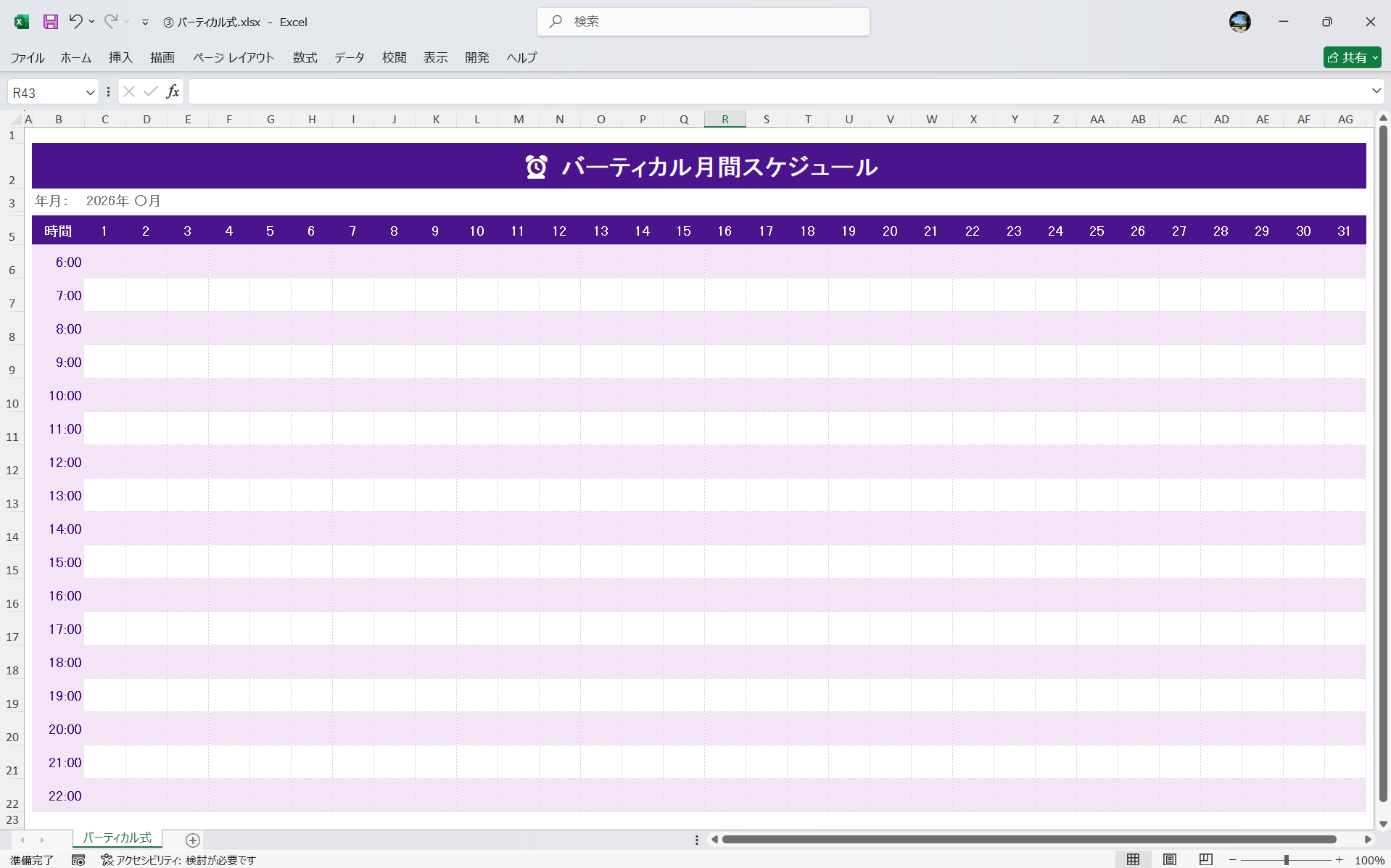Select Page Break Preview view icon
This screenshot has height=868, width=1391.
[1205, 859]
